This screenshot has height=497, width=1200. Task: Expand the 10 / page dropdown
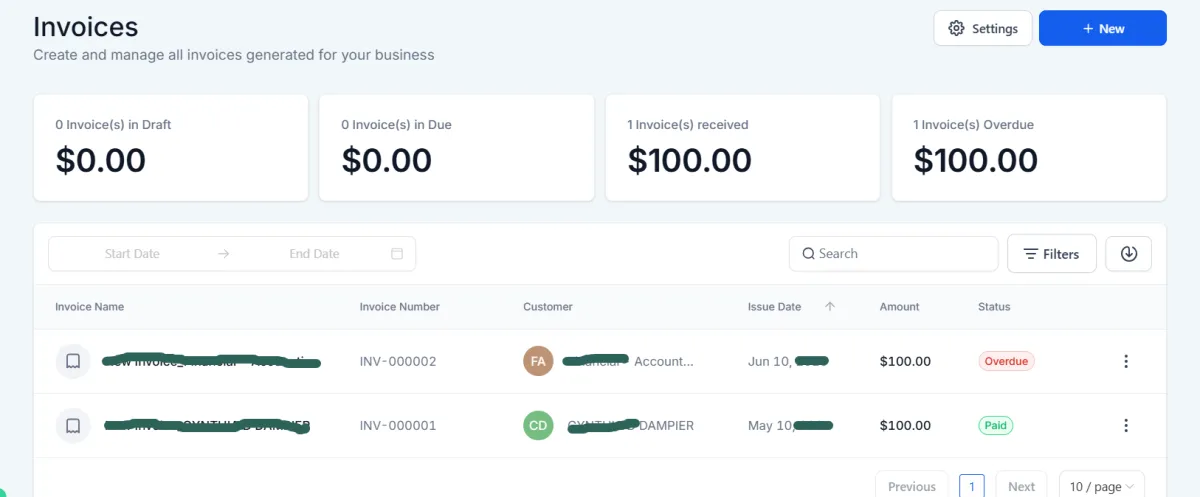pos(1101,486)
